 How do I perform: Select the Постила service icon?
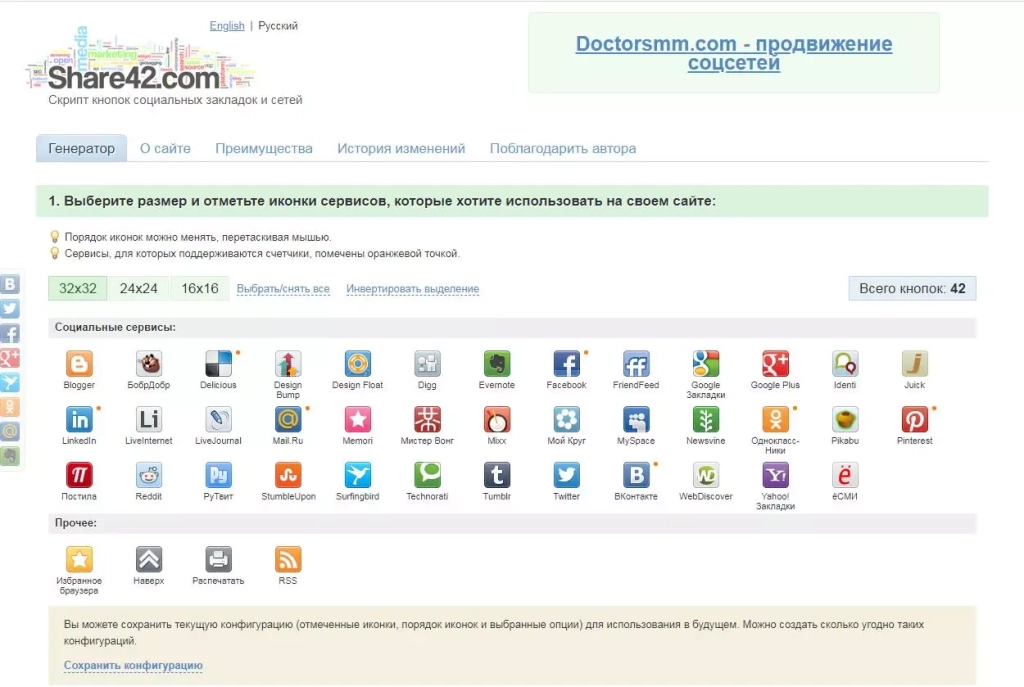[79, 475]
